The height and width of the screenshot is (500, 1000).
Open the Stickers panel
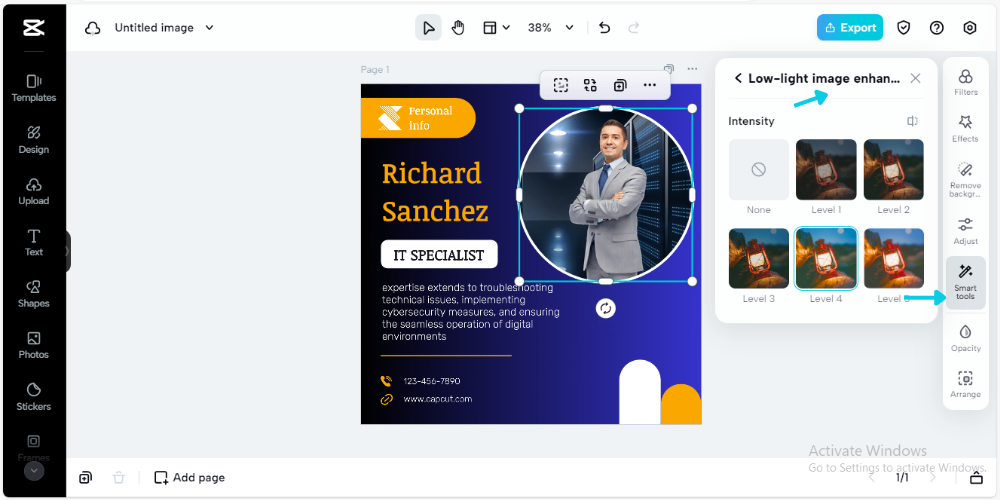click(33, 397)
